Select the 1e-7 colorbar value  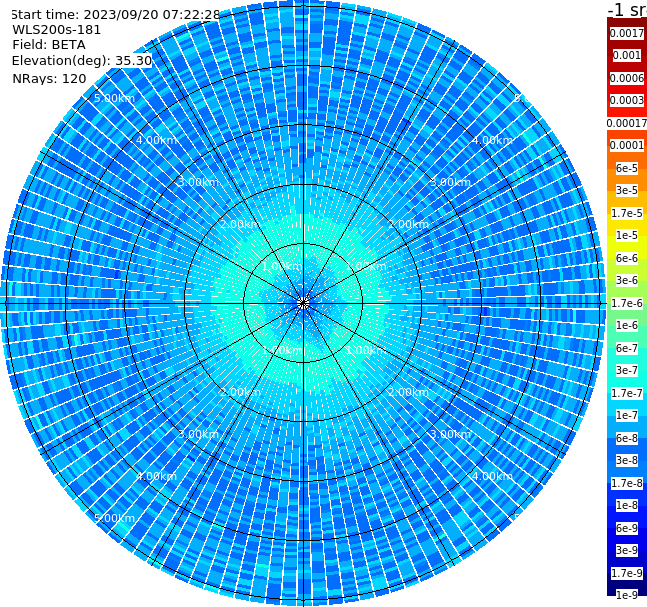(627, 415)
